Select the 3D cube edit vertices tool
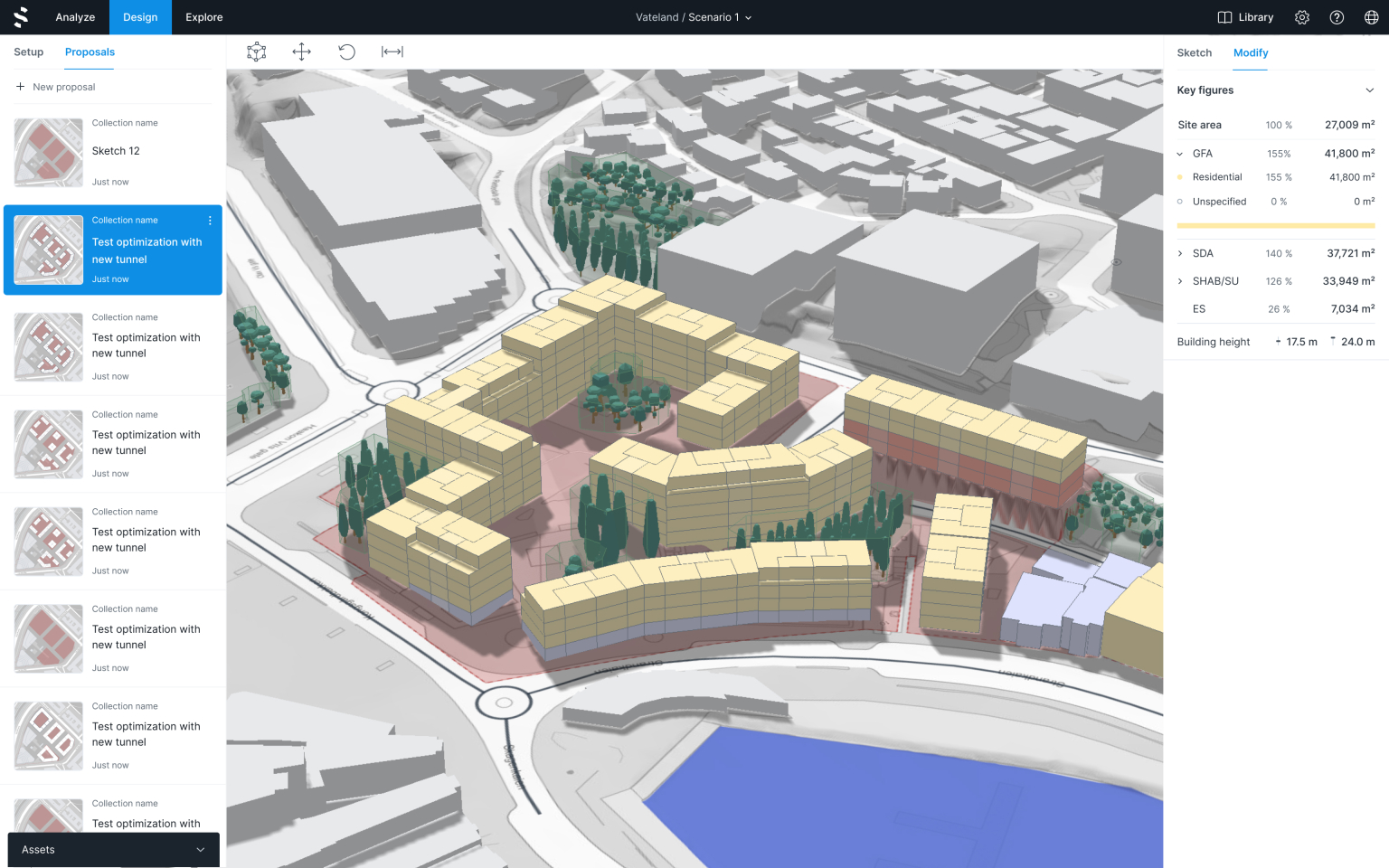 [x=257, y=52]
